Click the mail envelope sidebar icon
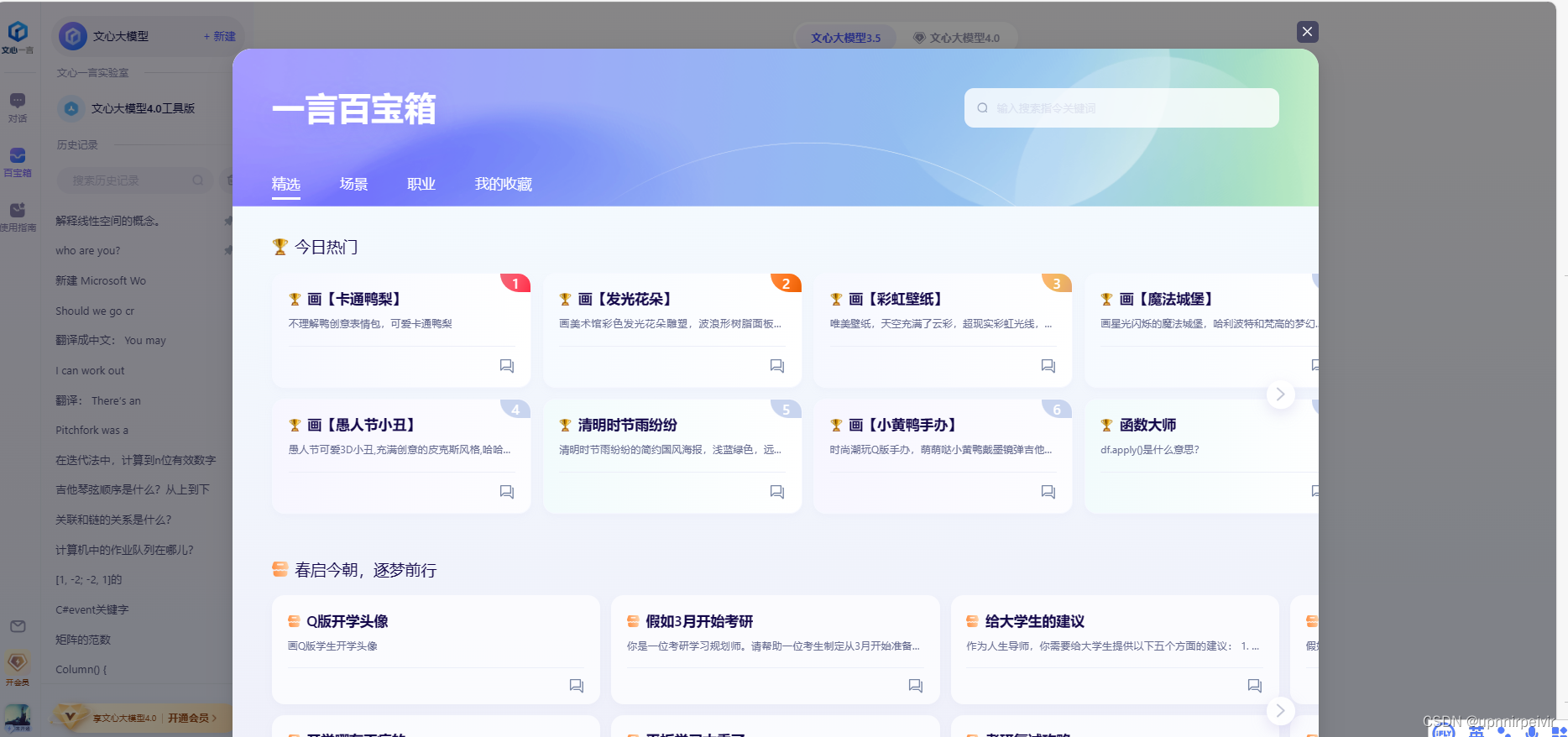 pyautogui.click(x=18, y=626)
